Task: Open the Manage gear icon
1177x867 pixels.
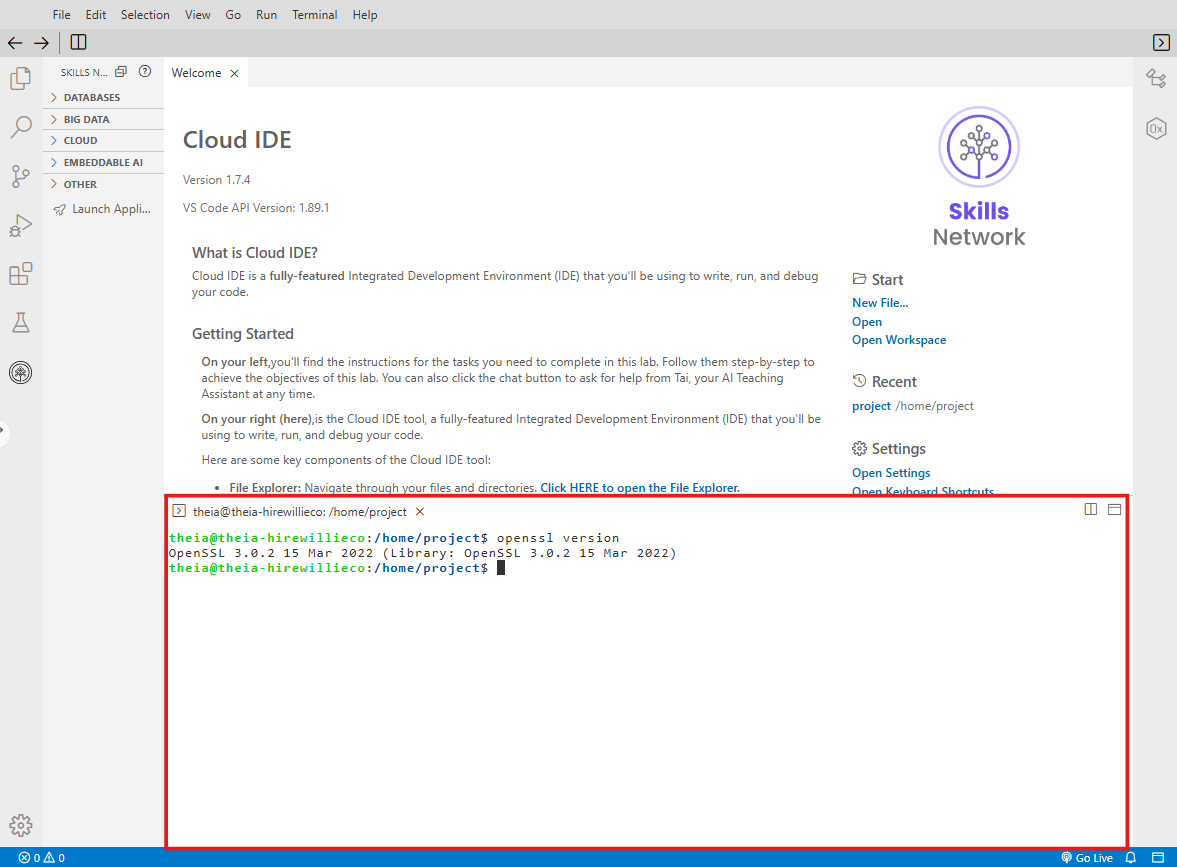Action: click(21, 825)
